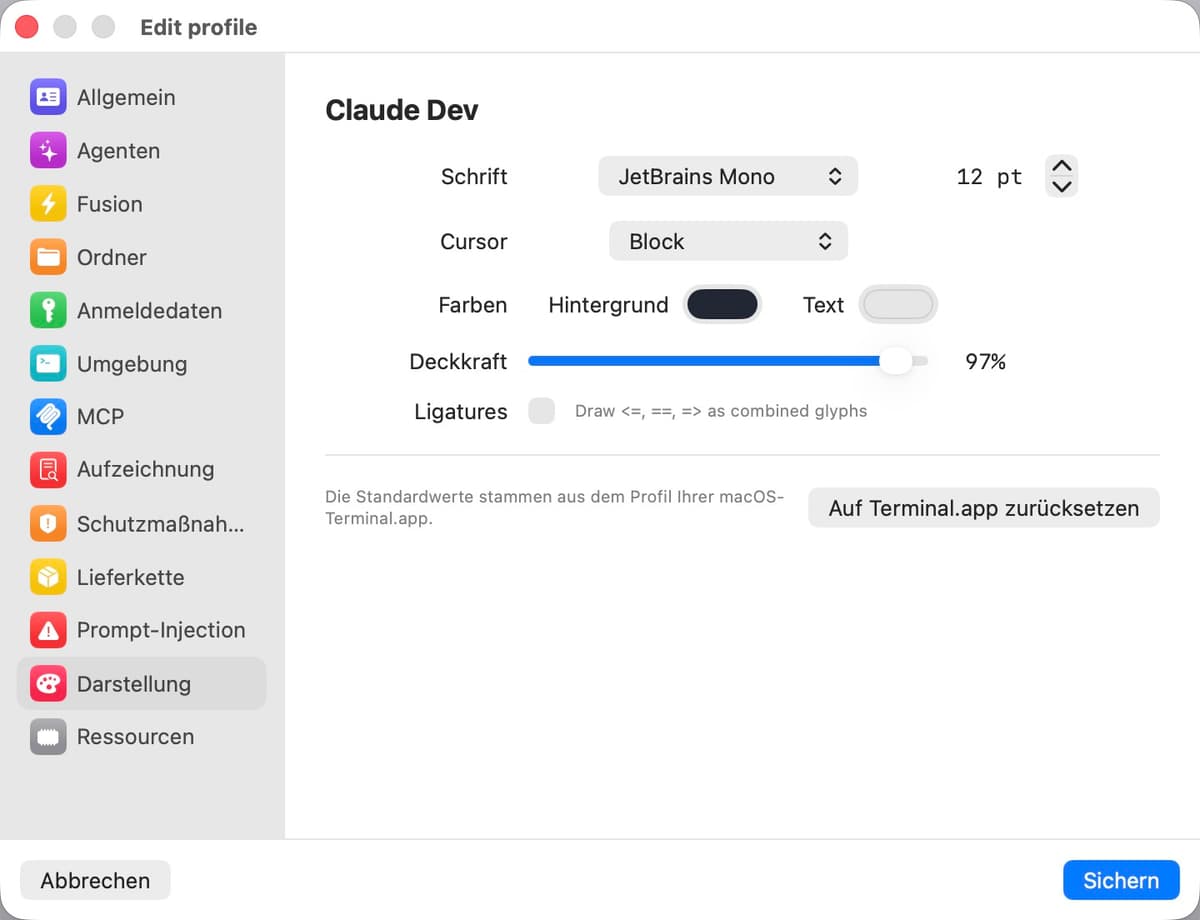Select the Agenten sparkle icon
The width and height of the screenshot is (1200, 920).
(x=48, y=151)
